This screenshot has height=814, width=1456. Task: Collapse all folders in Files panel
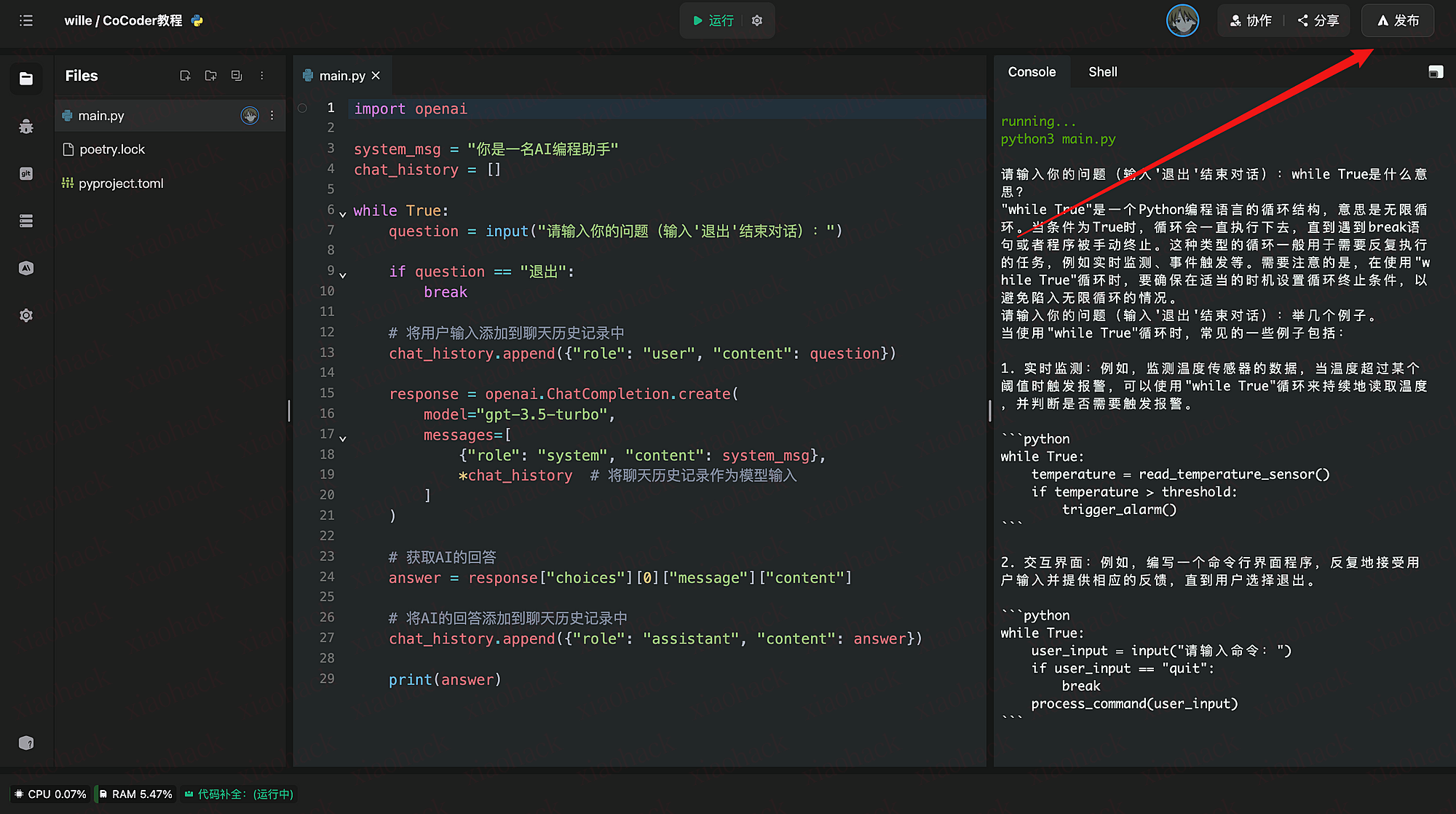click(x=237, y=76)
